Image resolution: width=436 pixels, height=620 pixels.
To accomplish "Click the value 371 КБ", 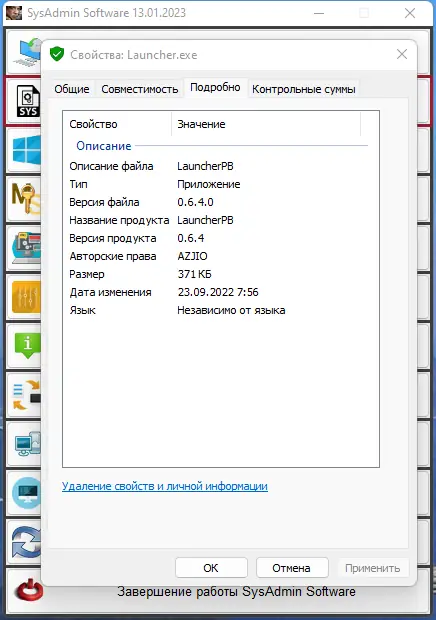I will point(194,274).
